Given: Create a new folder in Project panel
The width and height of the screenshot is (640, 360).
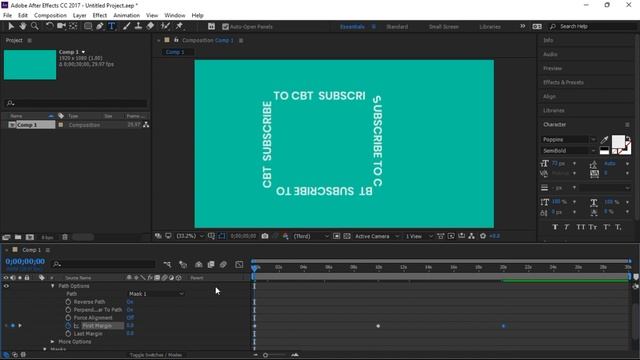Looking at the screenshot, I should (x=18, y=237).
